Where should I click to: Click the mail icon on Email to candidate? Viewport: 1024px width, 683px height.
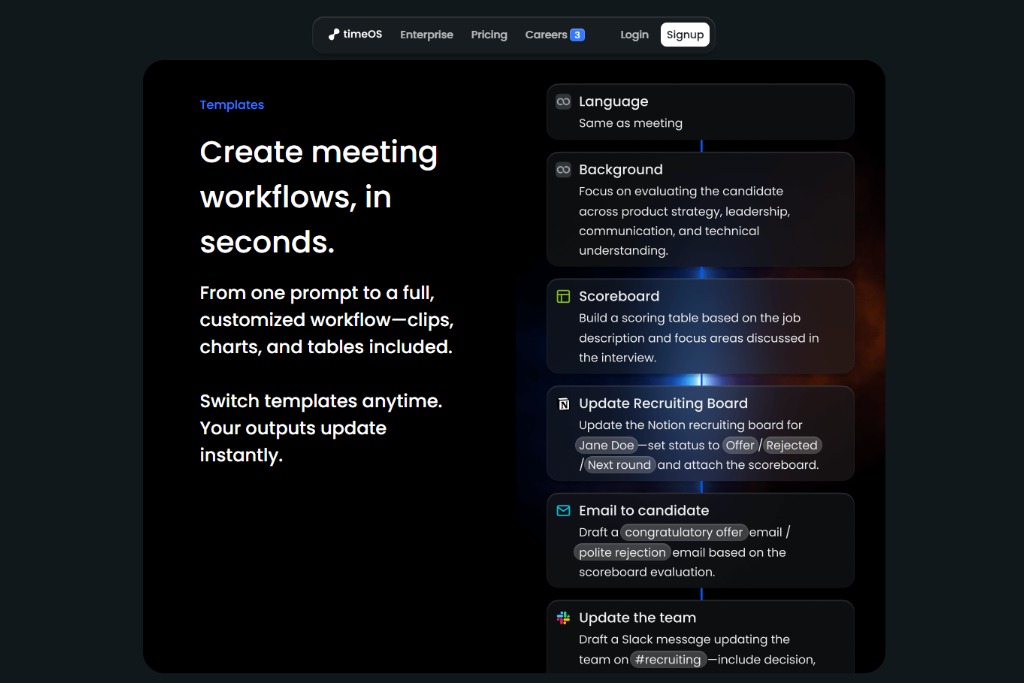[563, 511]
